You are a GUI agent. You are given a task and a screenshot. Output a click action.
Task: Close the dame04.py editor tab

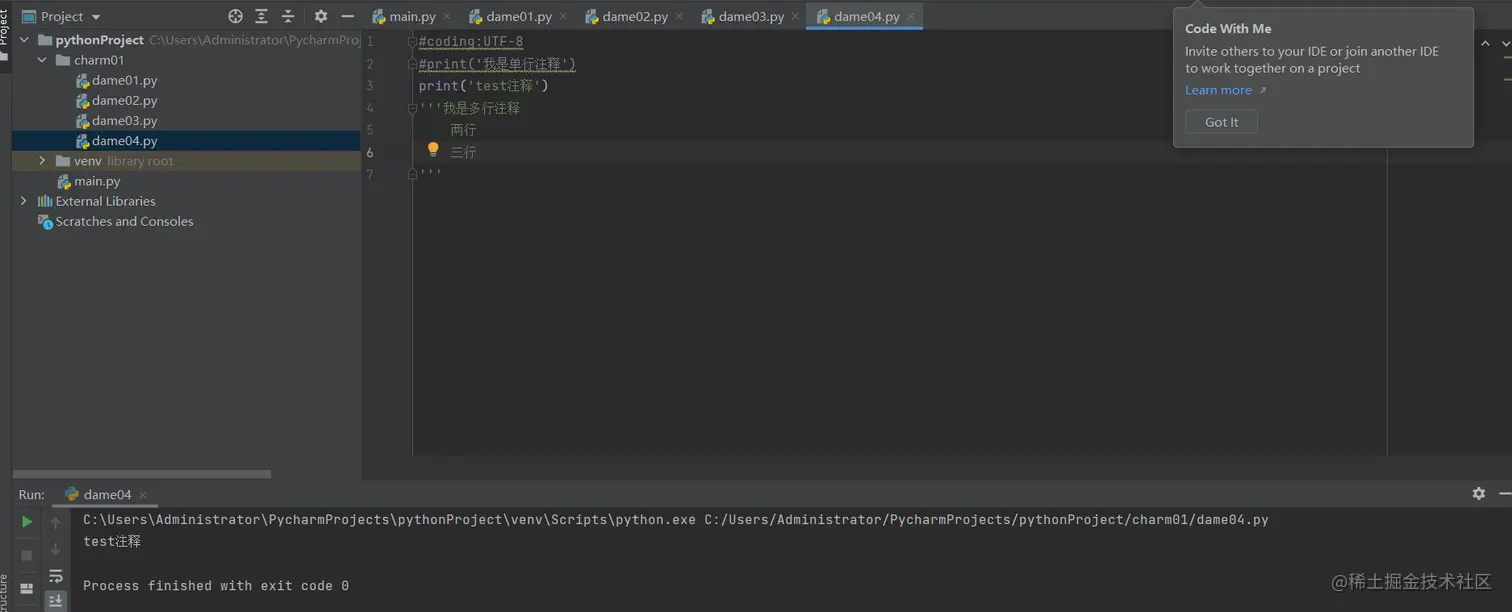click(x=910, y=17)
